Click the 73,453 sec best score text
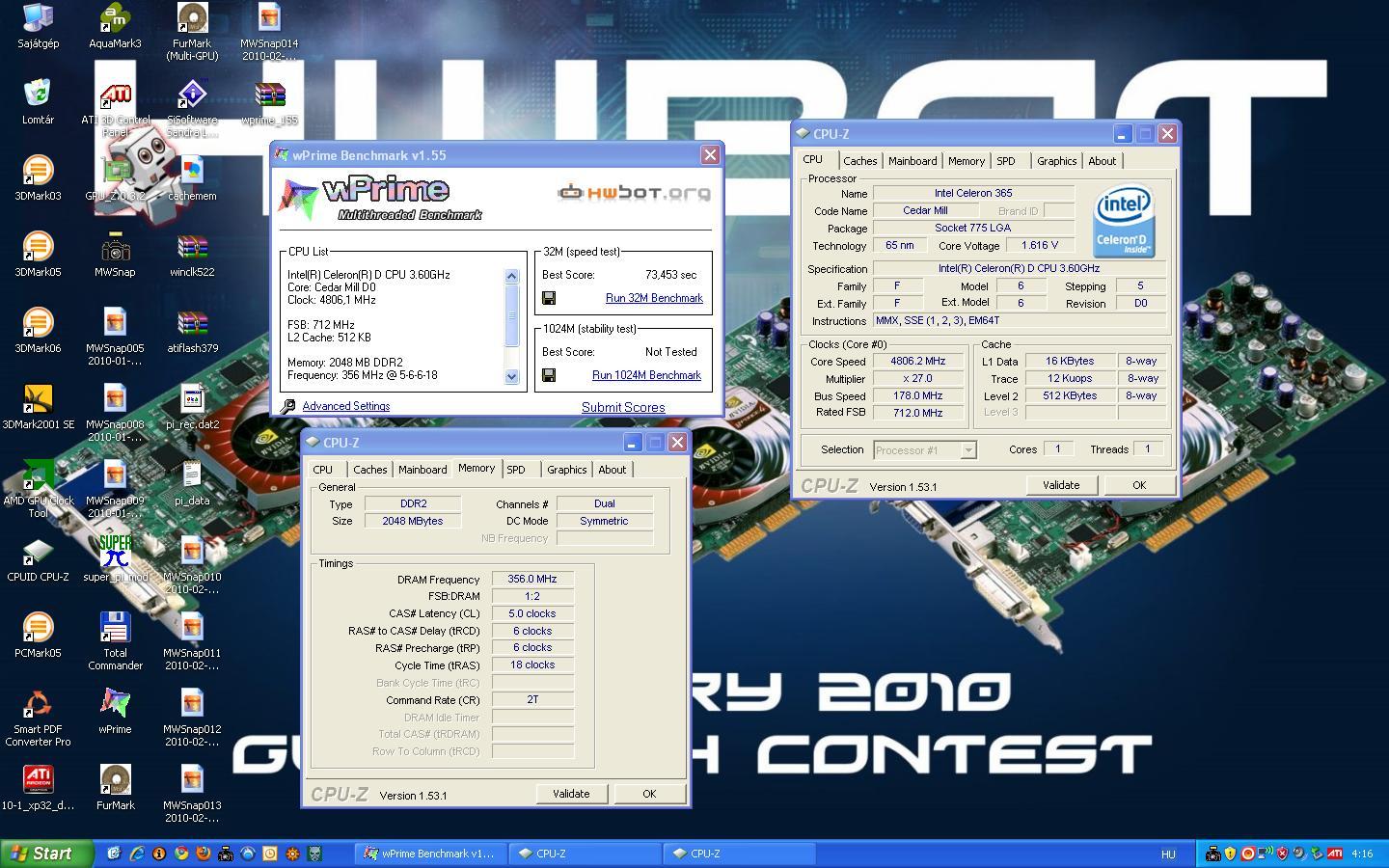Screen dimensions: 1389x868 pos(670,275)
